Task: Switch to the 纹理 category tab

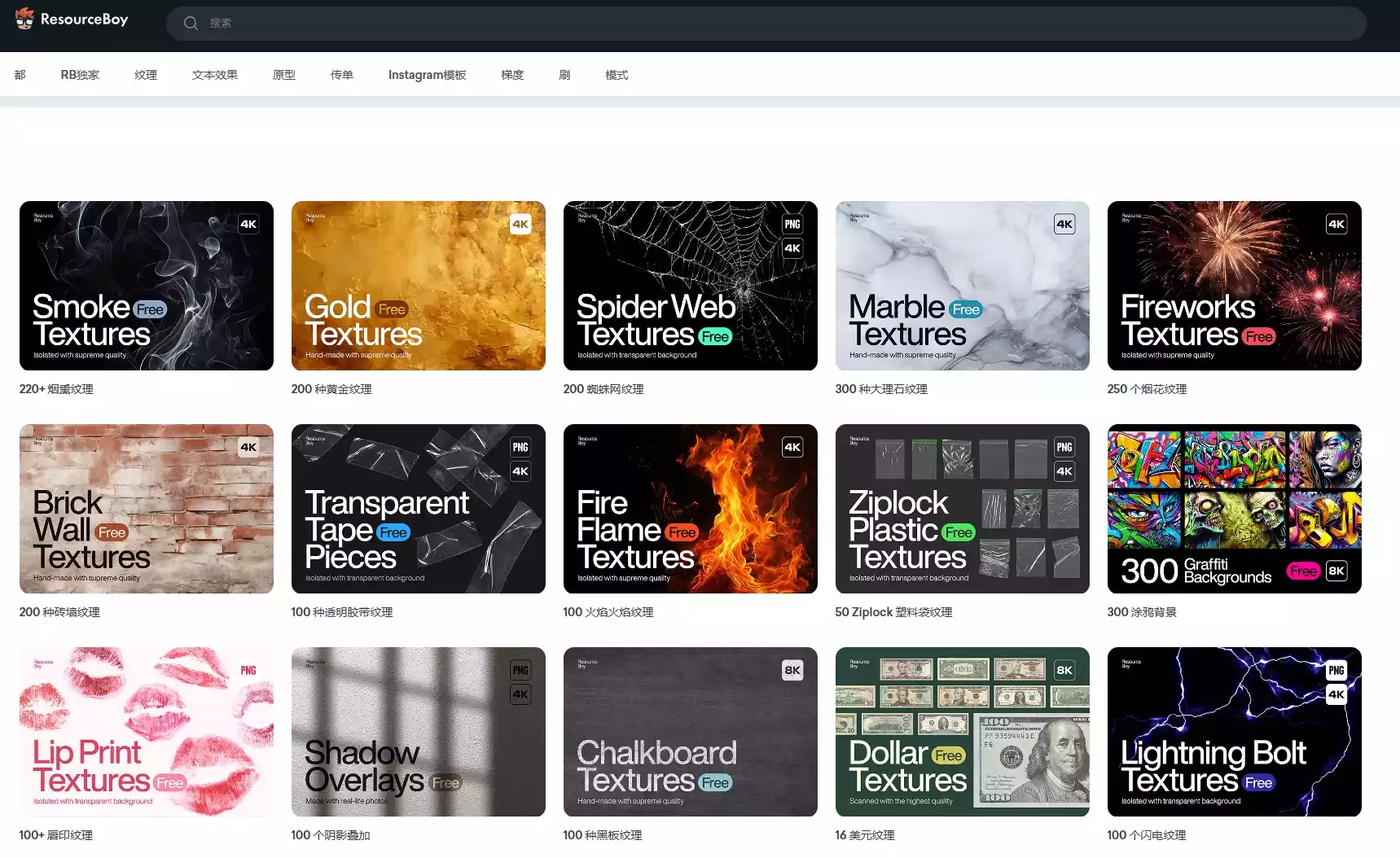Action: (146, 75)
